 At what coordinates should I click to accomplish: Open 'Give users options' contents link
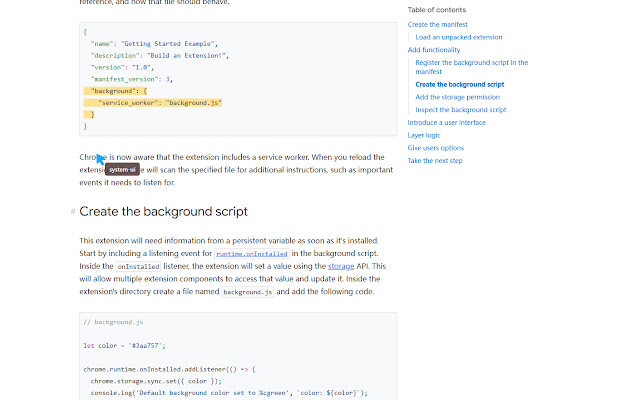coord(436,148)
